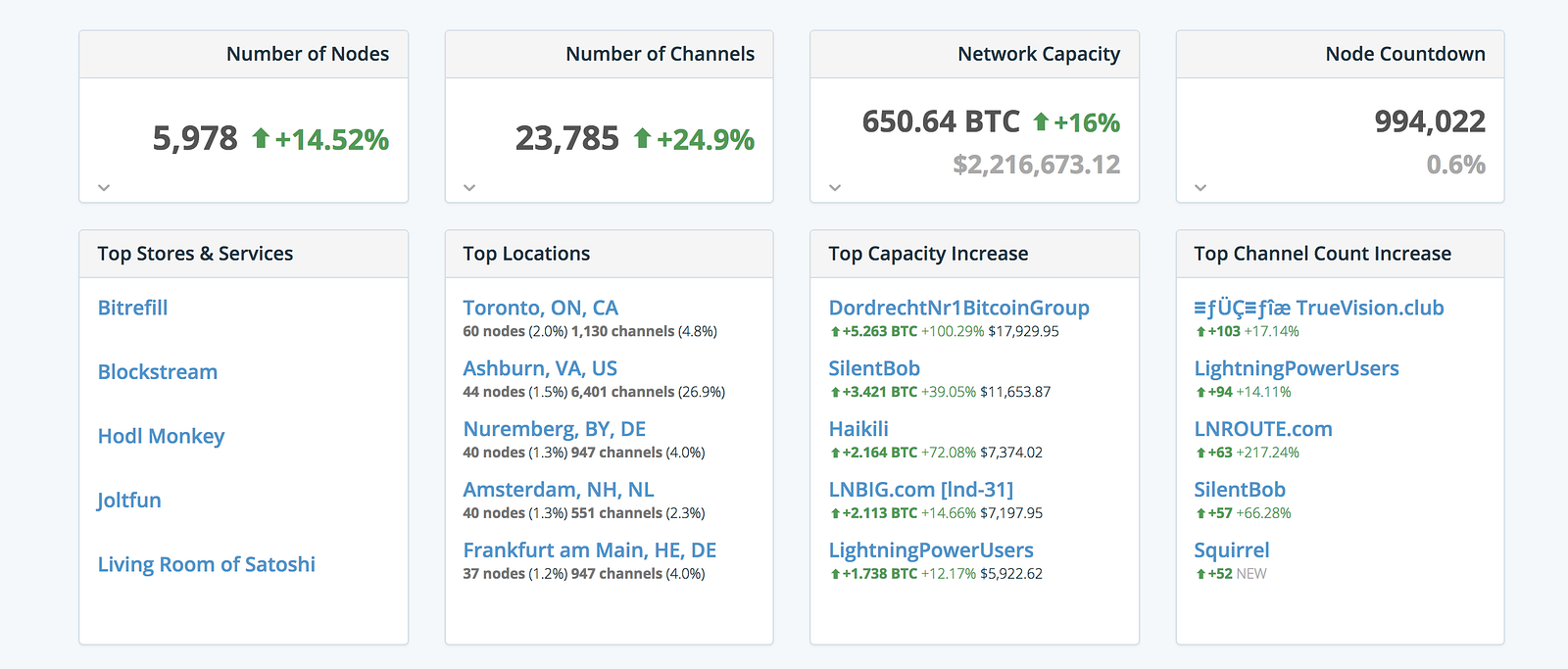This screenshot has width=1568, height=669.
Task: Open the LNROUTE.com node link
Action: click(1262, 429)
